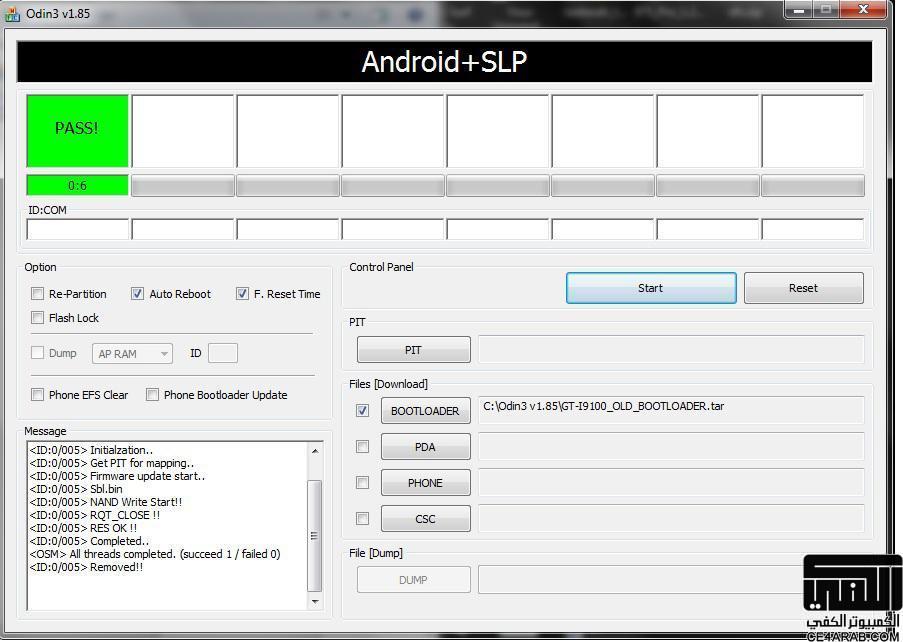The width and height of the screenshot is (903, 642).
Task: Uncheck the BOOTLOADER file checkbox
Action: click(362, 411)
